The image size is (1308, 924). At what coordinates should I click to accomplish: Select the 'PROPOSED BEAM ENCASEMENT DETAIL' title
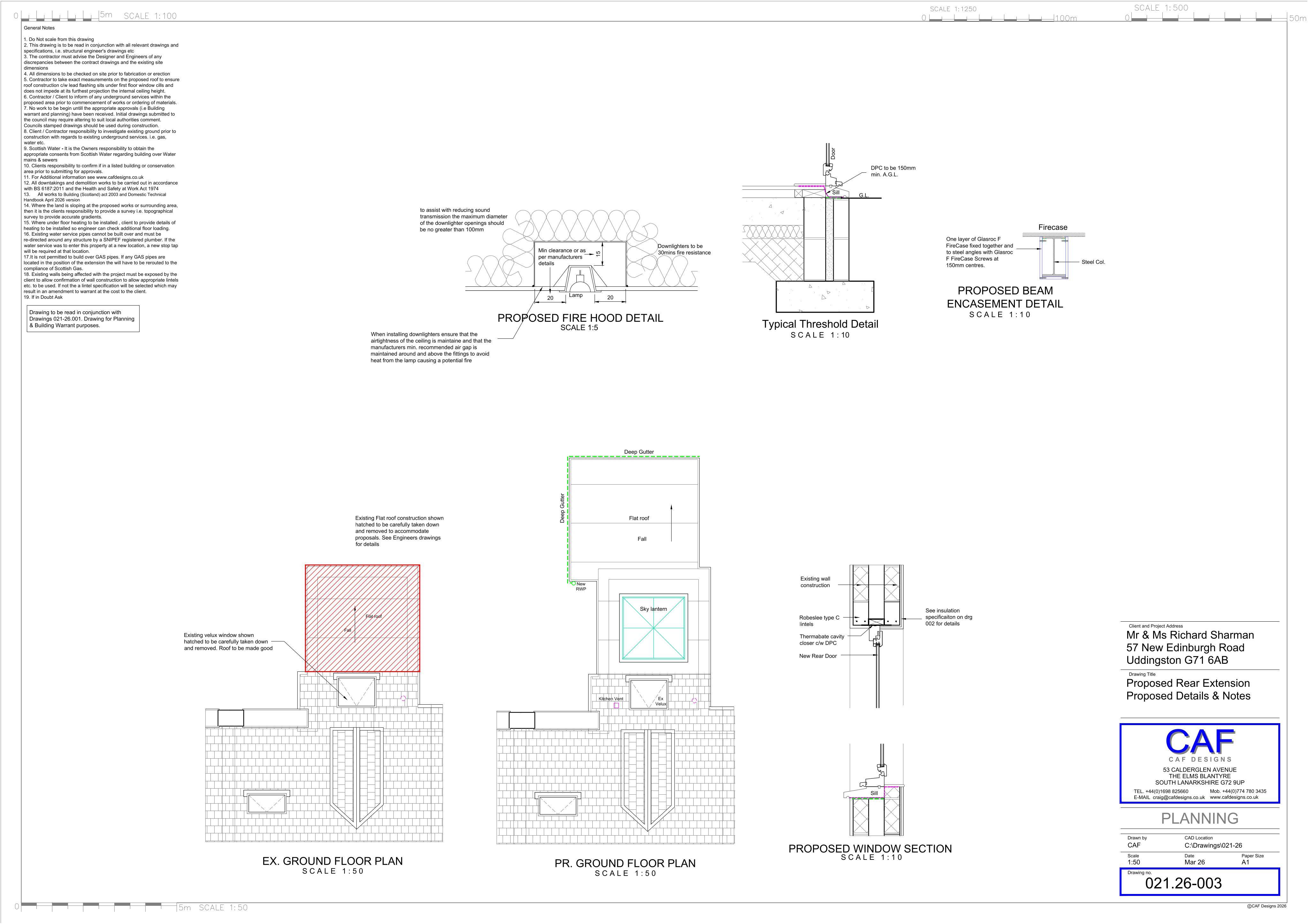coord(1005,297)
